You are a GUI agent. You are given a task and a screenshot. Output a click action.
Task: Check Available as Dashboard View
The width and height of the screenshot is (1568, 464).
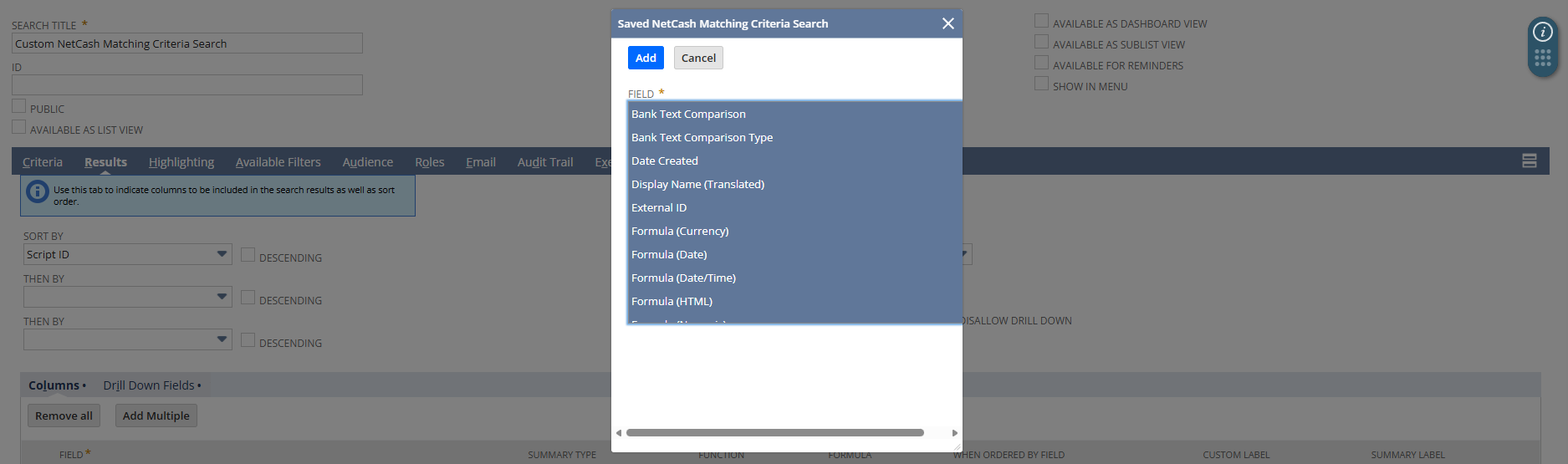coord(1041,21)
